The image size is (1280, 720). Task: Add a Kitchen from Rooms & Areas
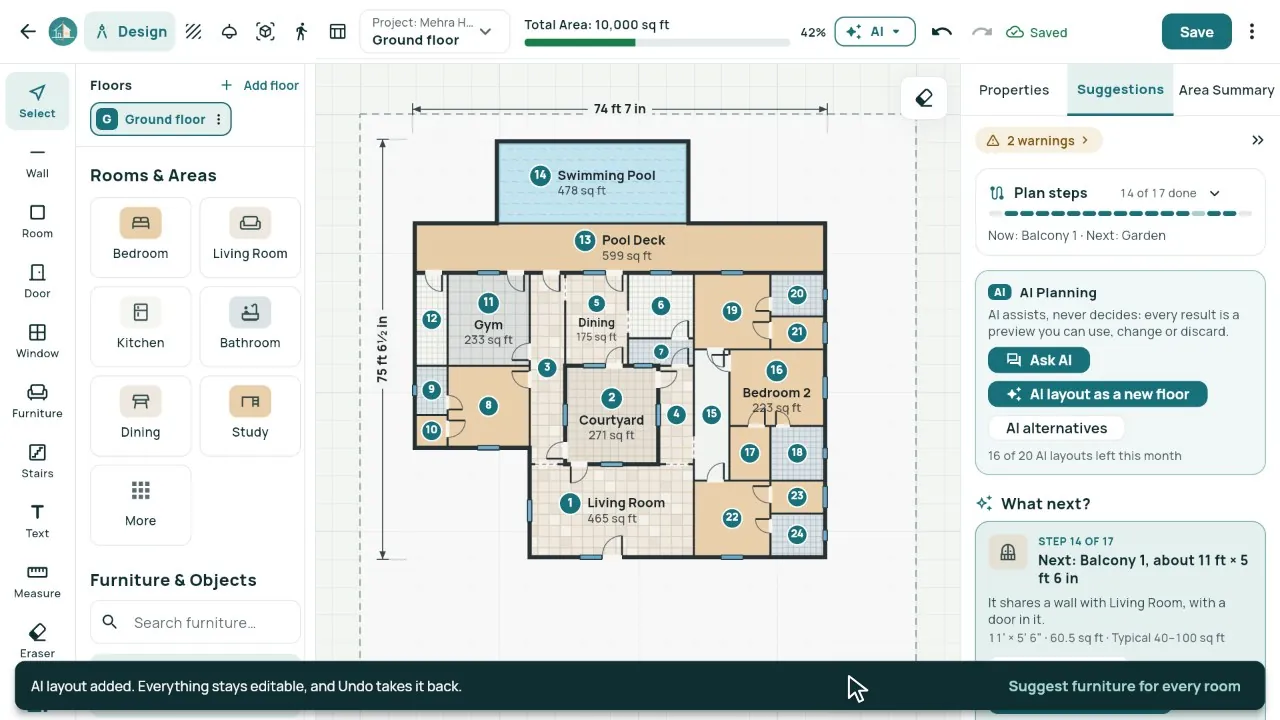click(x=140, y=326)
